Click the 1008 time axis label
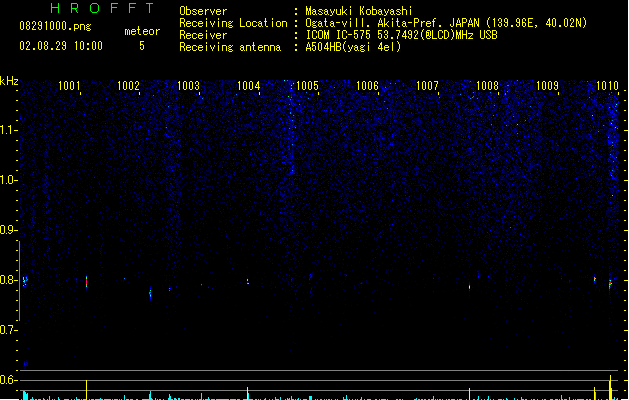 coord(487,86)
